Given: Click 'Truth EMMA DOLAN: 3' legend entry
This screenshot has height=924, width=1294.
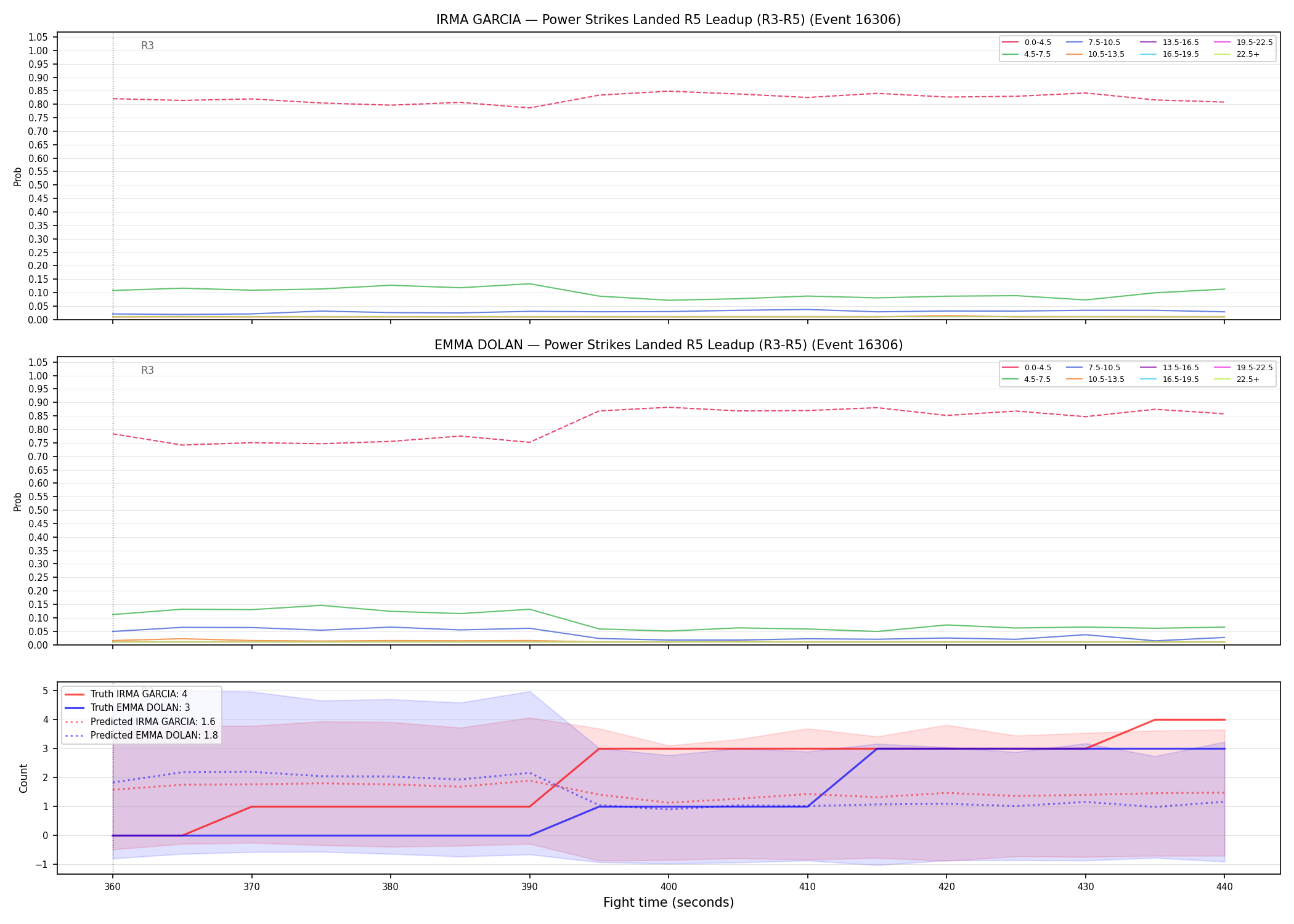Looking at the screenshot, I should point(128,708).
